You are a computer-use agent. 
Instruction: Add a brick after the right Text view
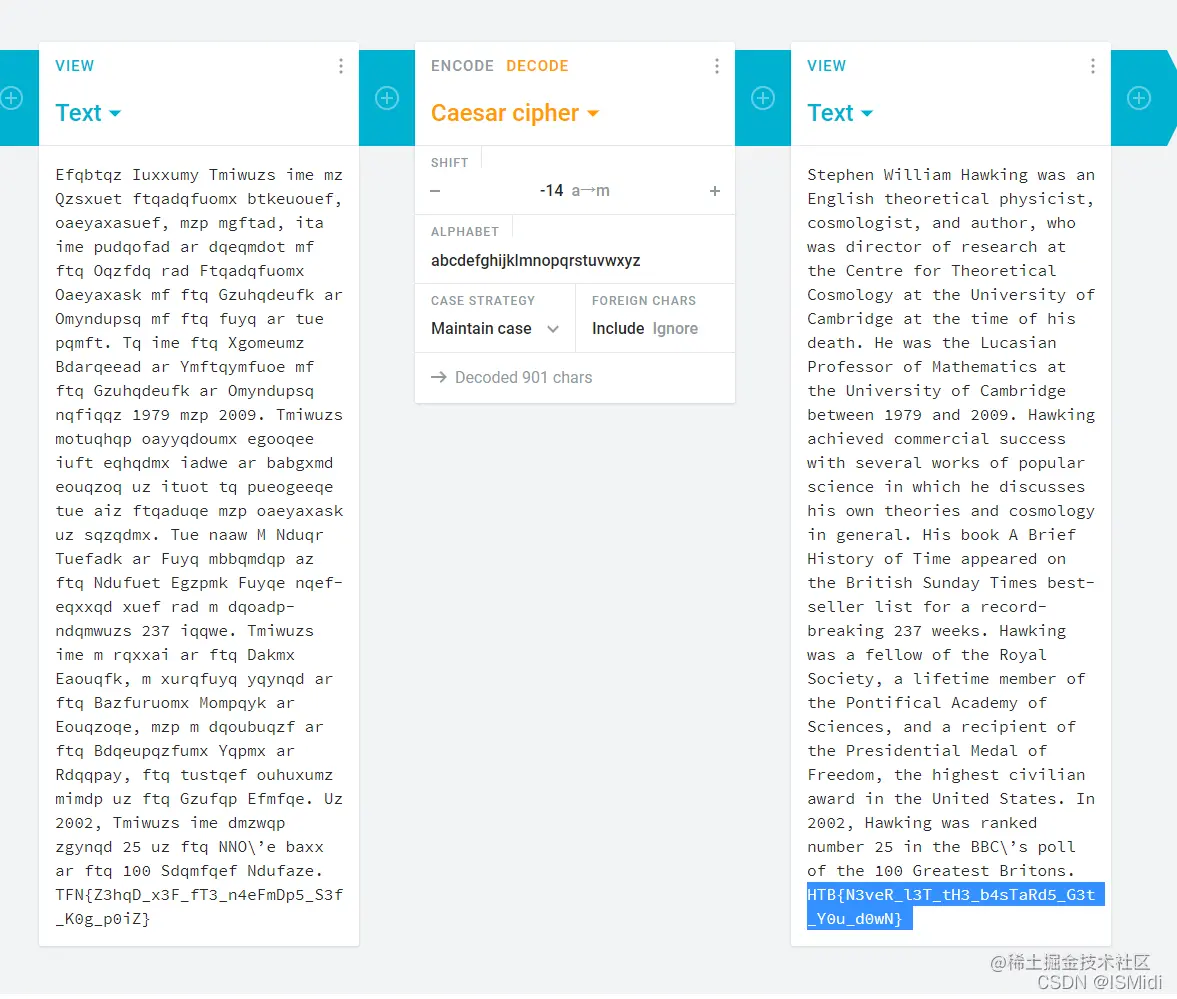click(x=1139, y=98)
